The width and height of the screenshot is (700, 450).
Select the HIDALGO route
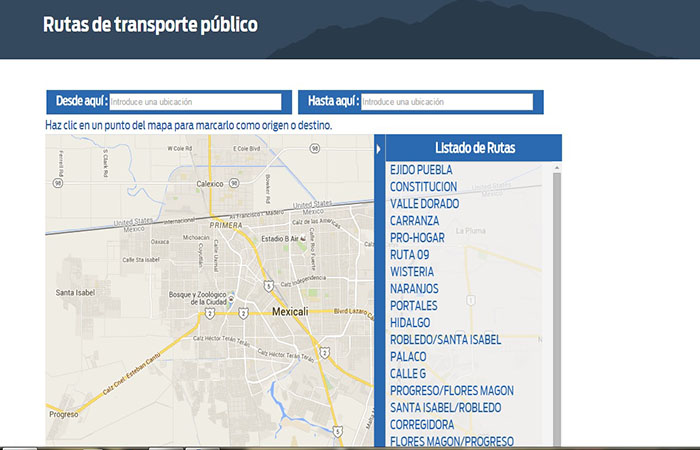point(410,323)
